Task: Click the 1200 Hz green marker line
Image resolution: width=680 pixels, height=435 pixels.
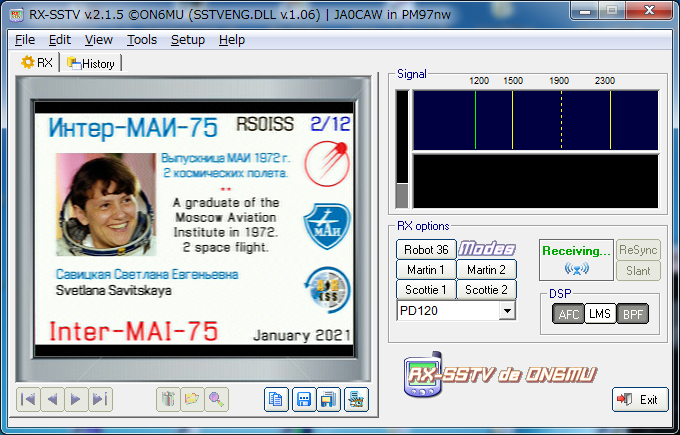Action: pos(475,120)
